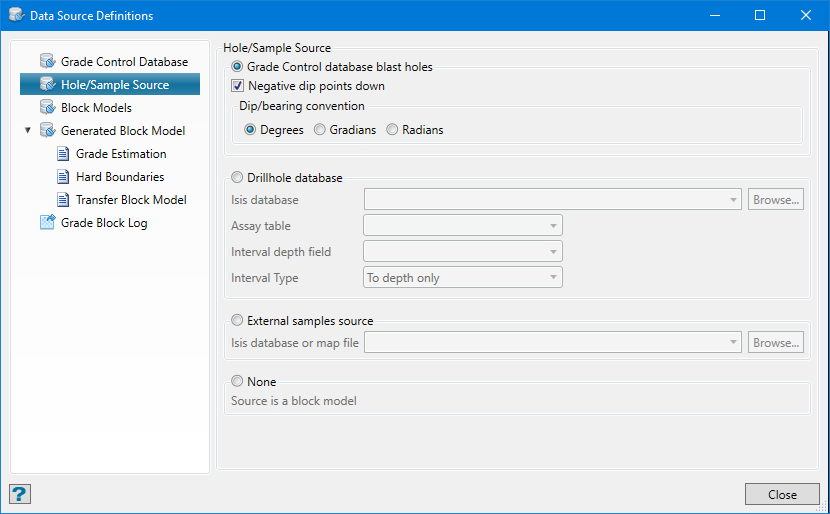Select the Gradians radio button

tap(320, 130)
